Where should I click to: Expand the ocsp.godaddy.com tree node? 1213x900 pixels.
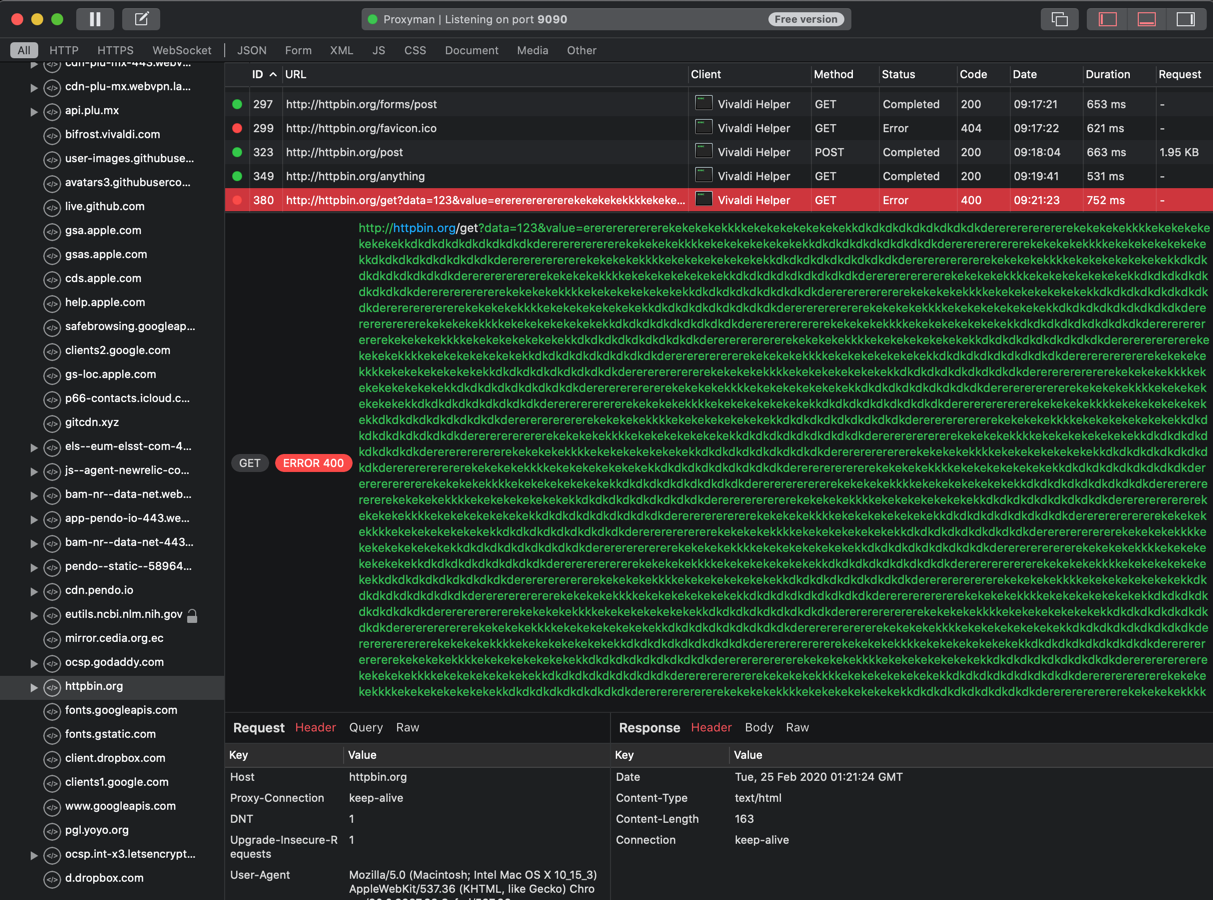point(34,663)
